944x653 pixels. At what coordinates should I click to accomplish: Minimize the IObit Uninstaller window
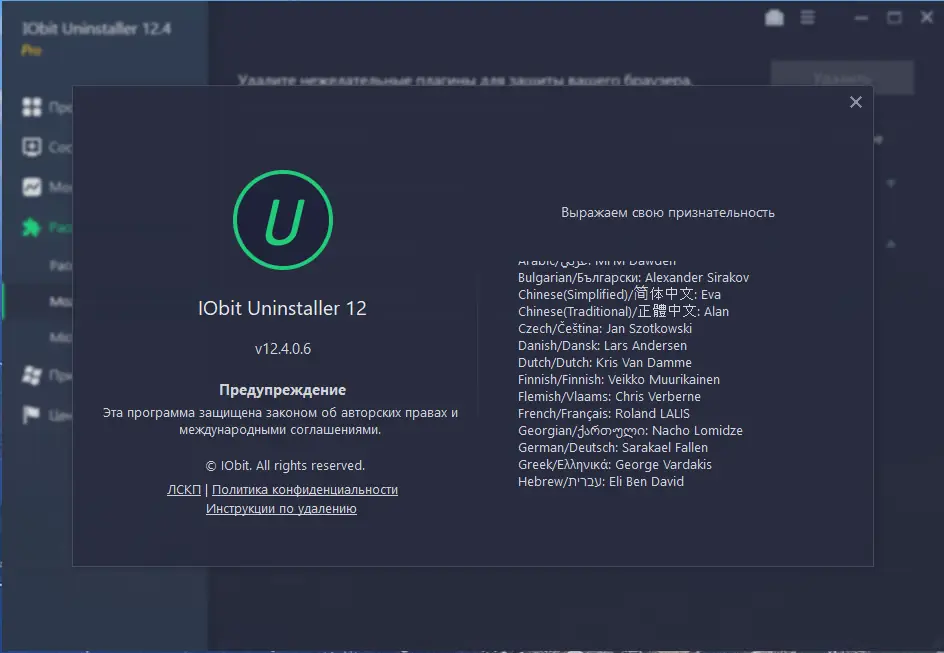(862, 18)
